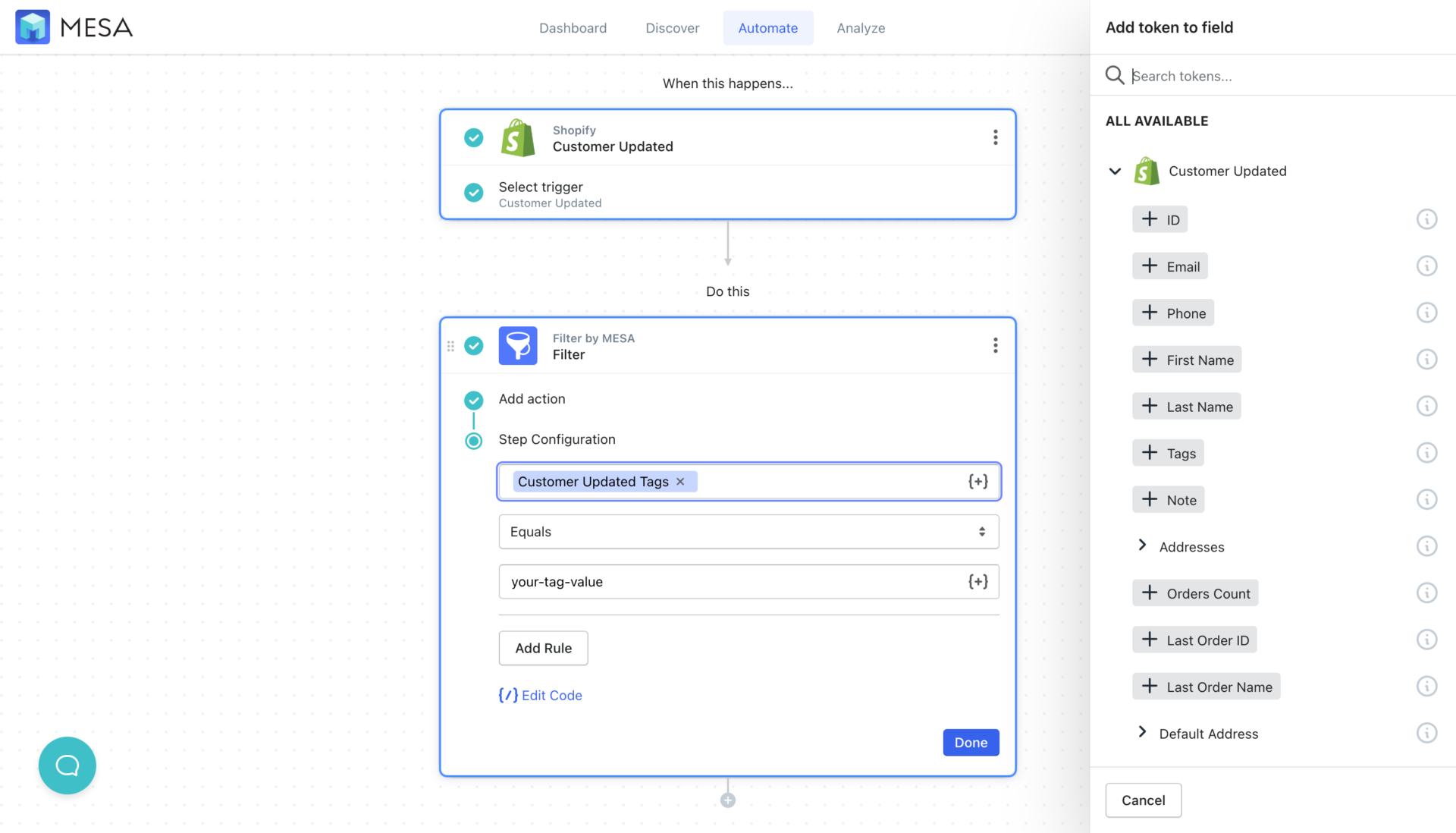Image resolution: width=1456 pixels, height=833 pixels.
Task: Add the First Name token
Action: (1187, 359)
